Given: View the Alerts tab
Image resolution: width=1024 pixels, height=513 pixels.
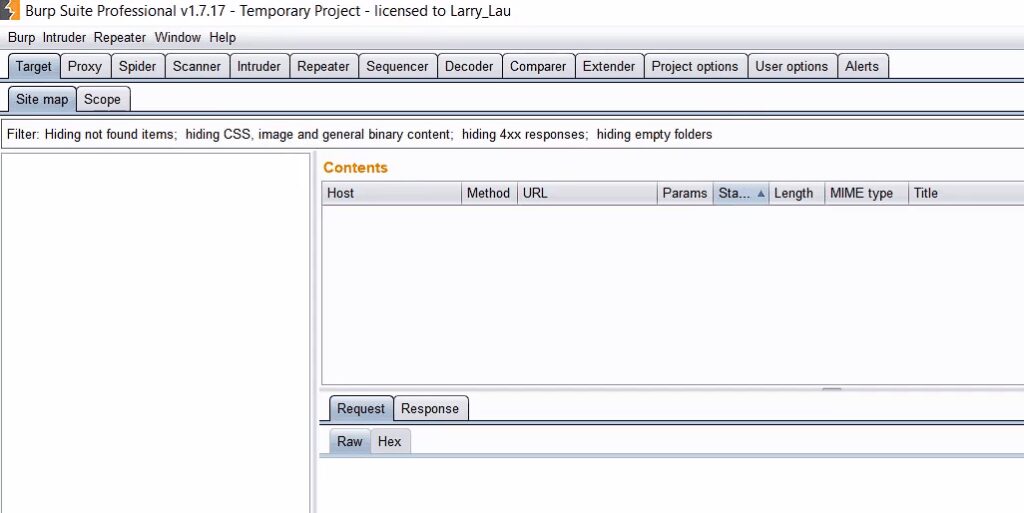Looking at the screenshot, I should [x=862, y=67].
